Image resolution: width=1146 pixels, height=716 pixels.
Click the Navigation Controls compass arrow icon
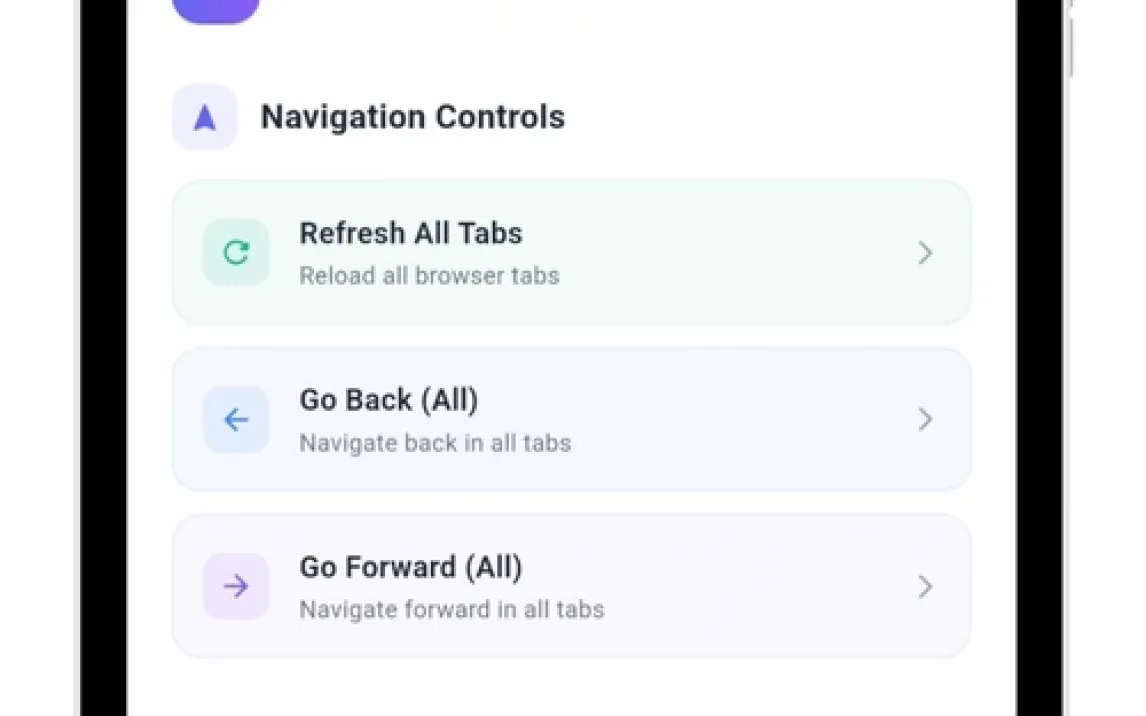205,118
